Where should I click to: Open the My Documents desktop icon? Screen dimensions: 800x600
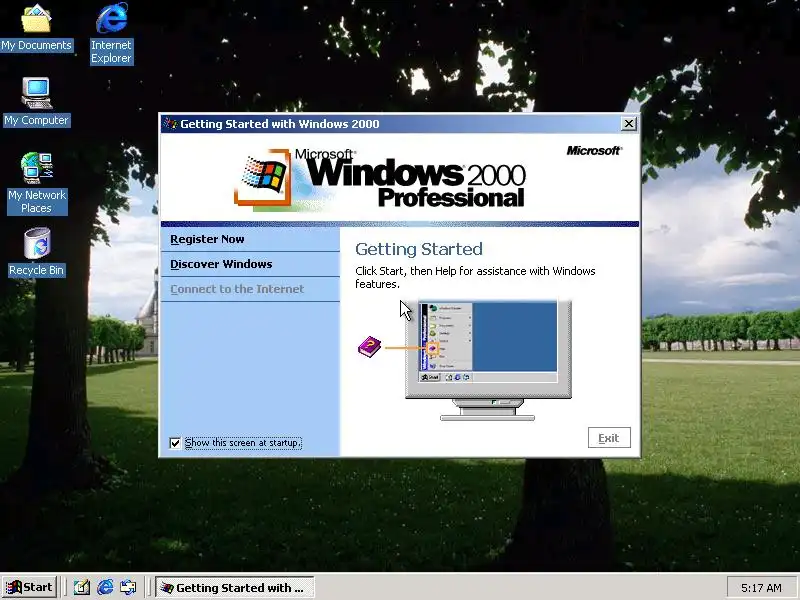[x=36, y=29]
